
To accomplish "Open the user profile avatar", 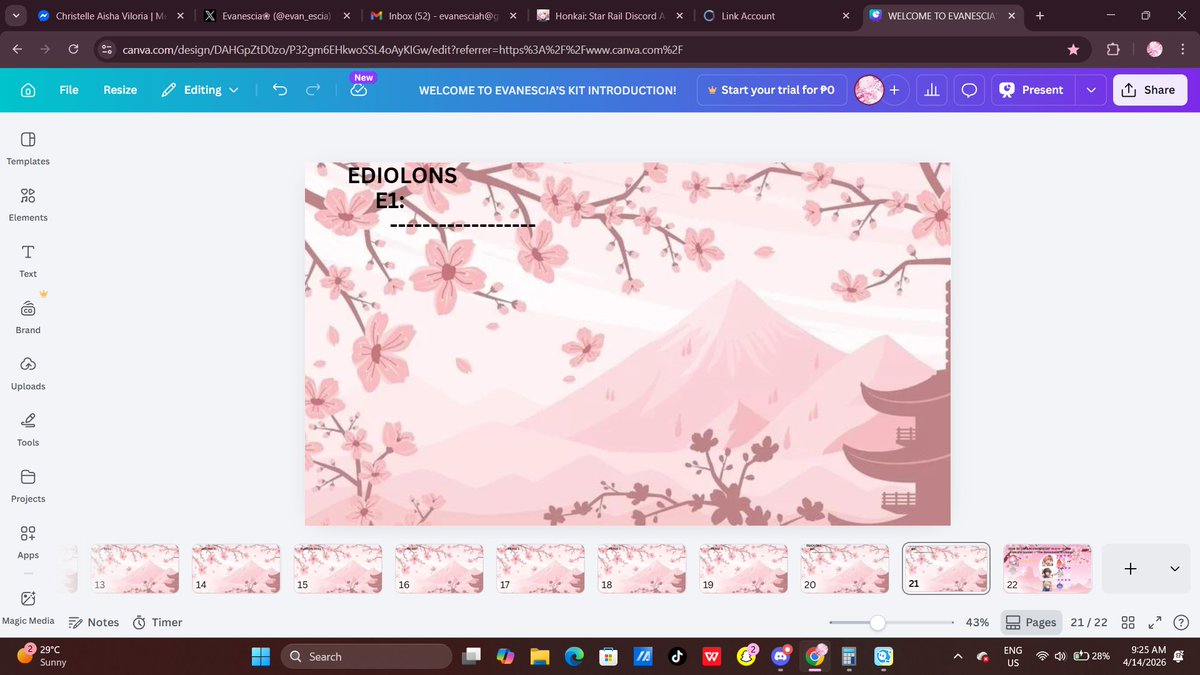I will coord(869,90).
